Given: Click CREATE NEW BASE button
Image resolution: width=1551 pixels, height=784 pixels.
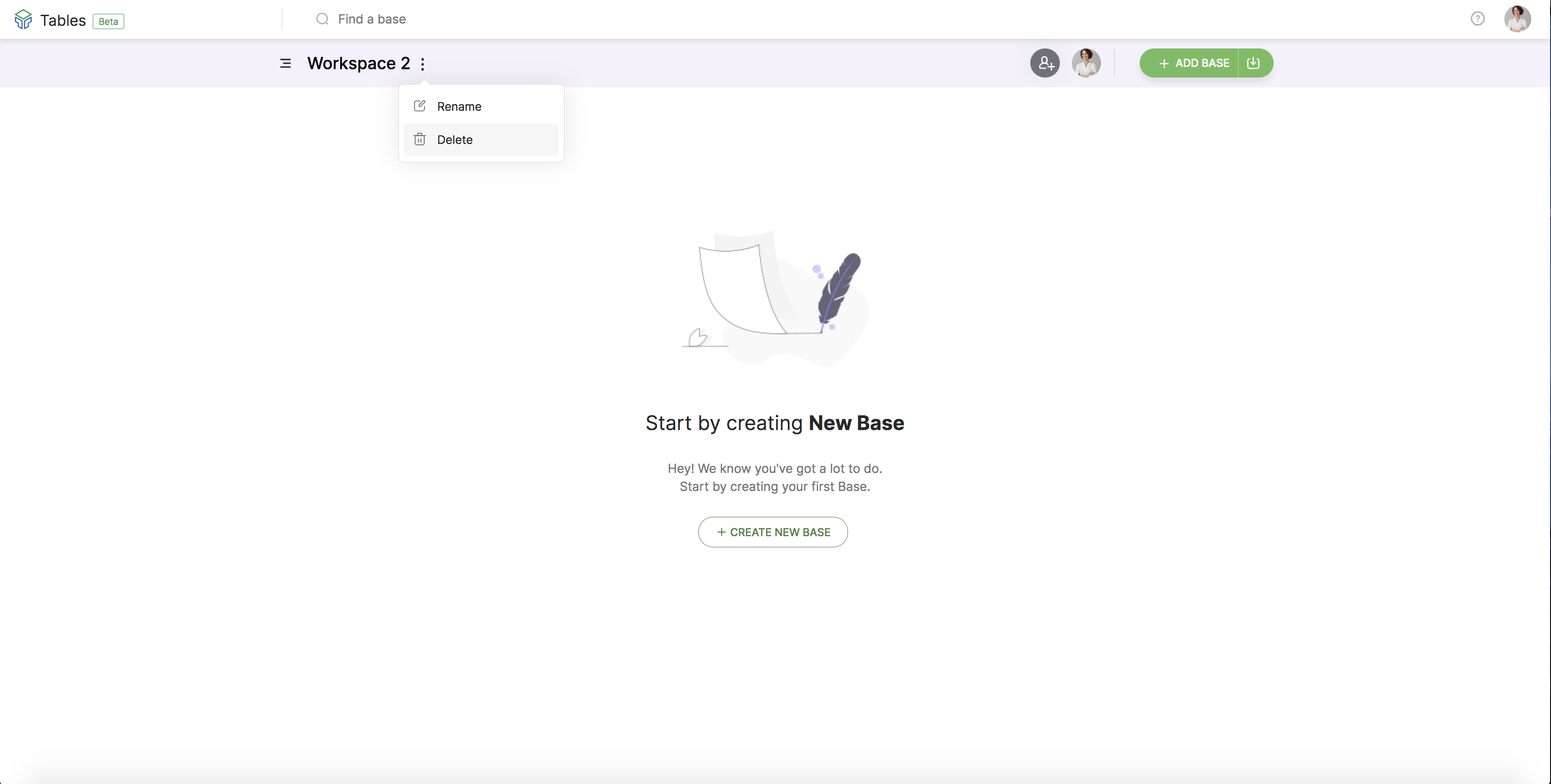Looking at the screenshot, I should (x=772, y=532).
